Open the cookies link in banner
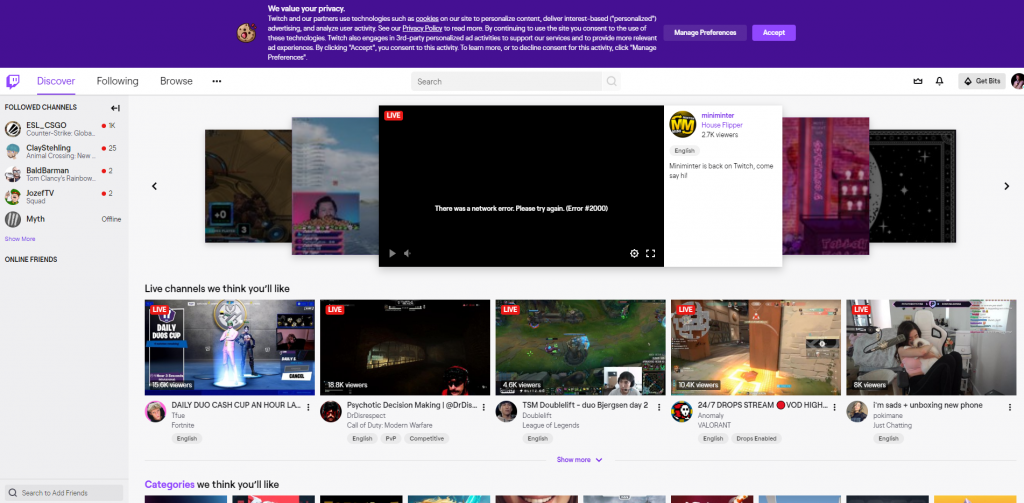 pyautogui.click(x=426, y=19)
